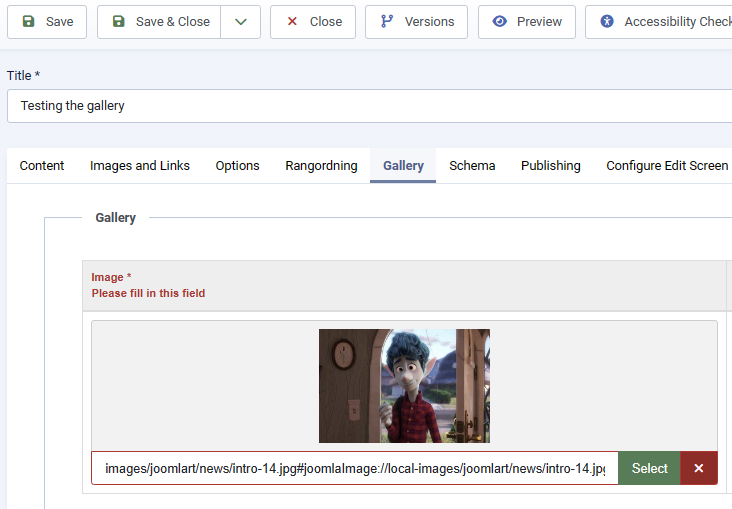Click Save & Close button
The width and height of the screenshot is (732, 509).
159,22
